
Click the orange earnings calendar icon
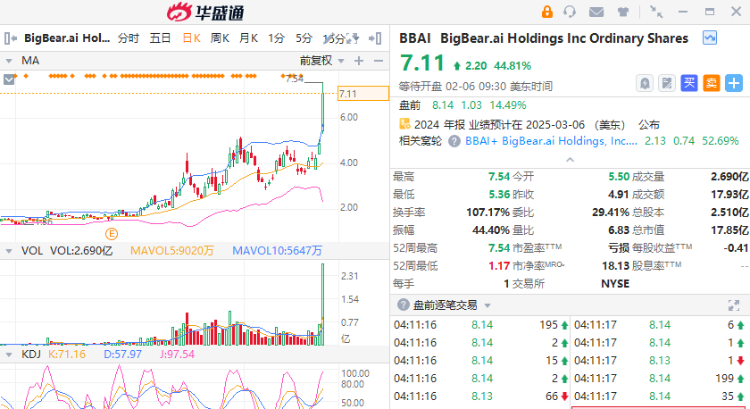405,124
